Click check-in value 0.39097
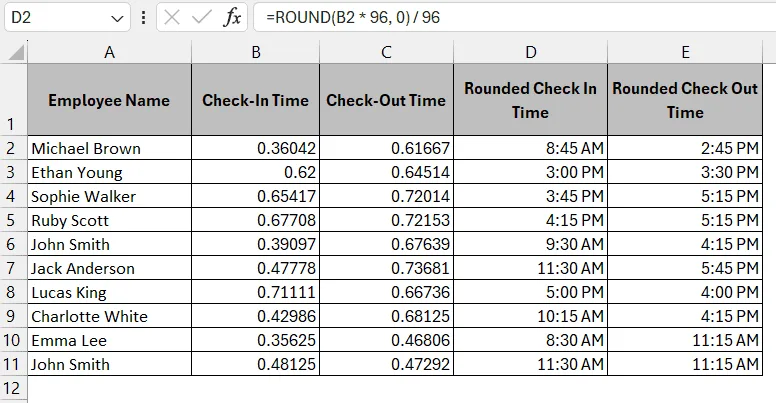776x403 pixels. pyautogui.click(x=255, y=244)
